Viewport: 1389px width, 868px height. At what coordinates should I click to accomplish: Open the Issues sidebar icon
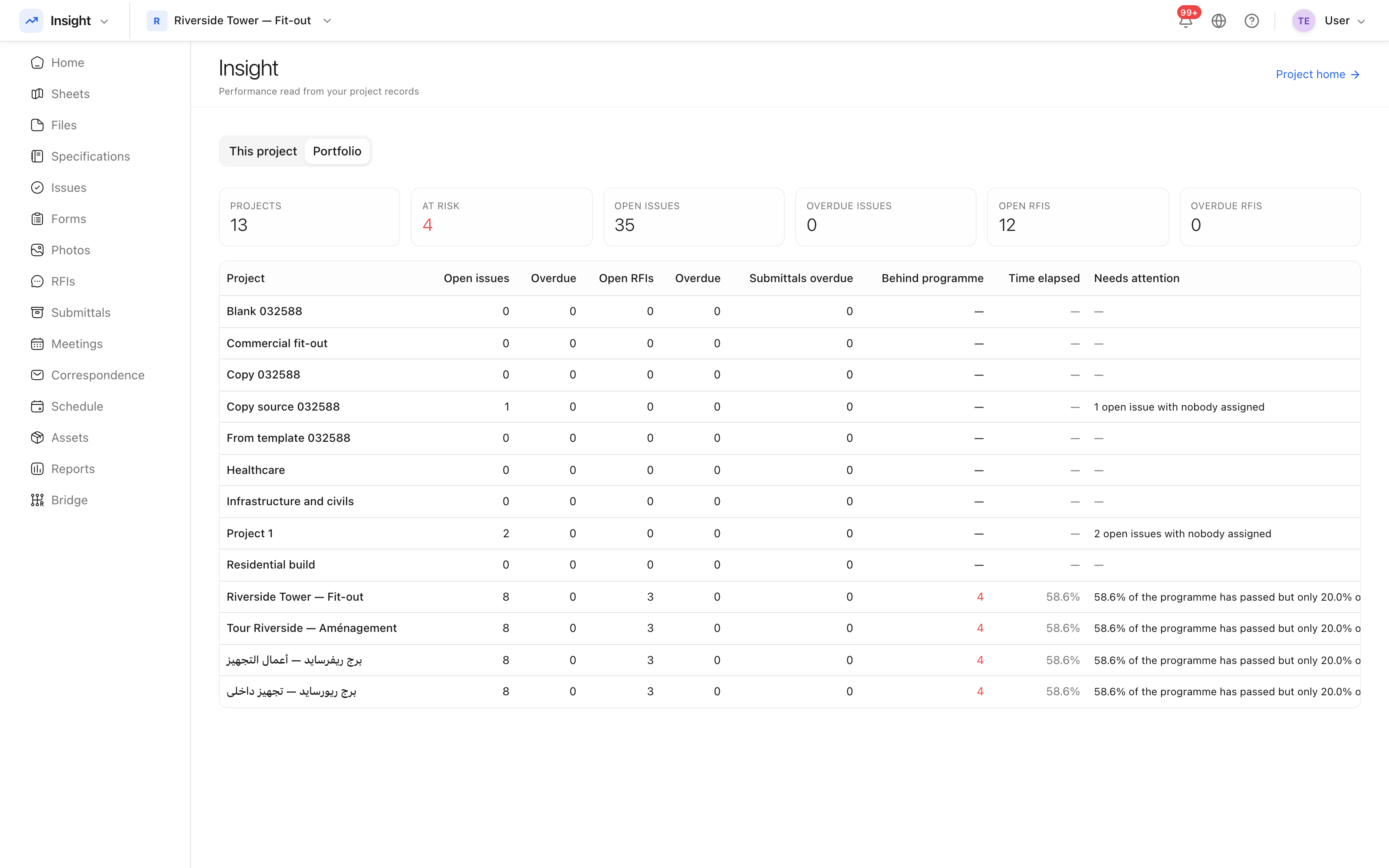point(37,188)
